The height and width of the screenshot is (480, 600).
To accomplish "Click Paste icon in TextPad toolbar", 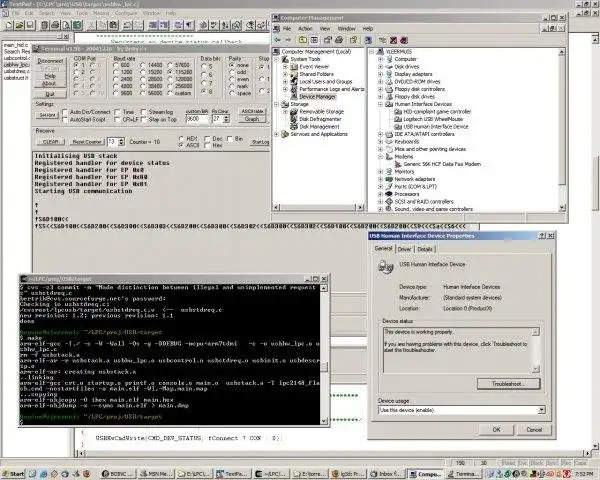I will point(113,25).
